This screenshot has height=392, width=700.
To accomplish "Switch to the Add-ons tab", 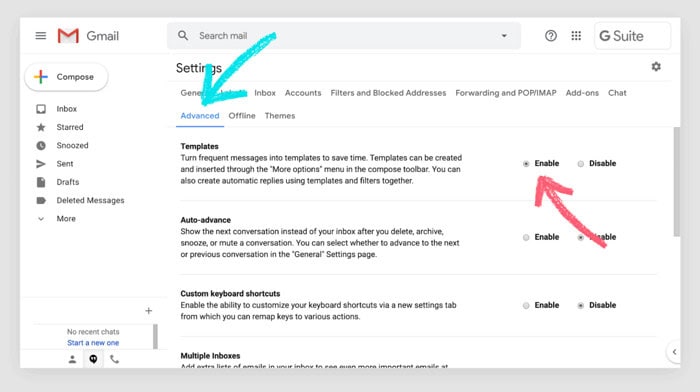I will click(582, 93).
